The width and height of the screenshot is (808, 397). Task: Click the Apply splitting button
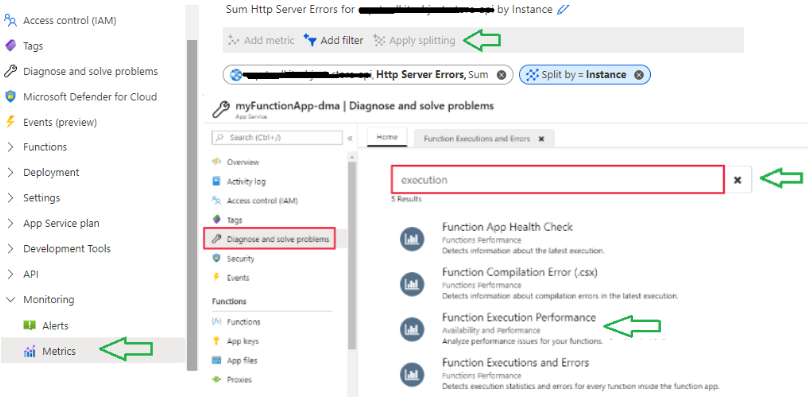(414, 40)
